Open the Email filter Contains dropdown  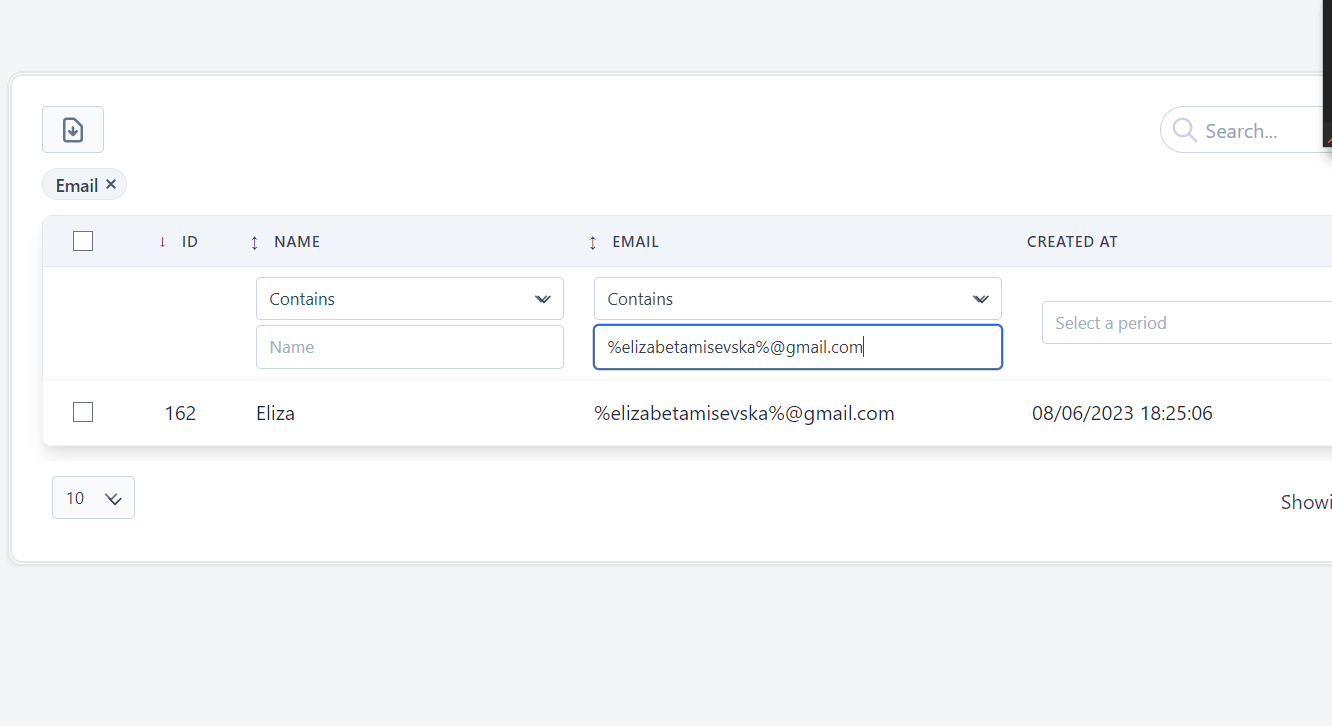click(x=797, y=299)
